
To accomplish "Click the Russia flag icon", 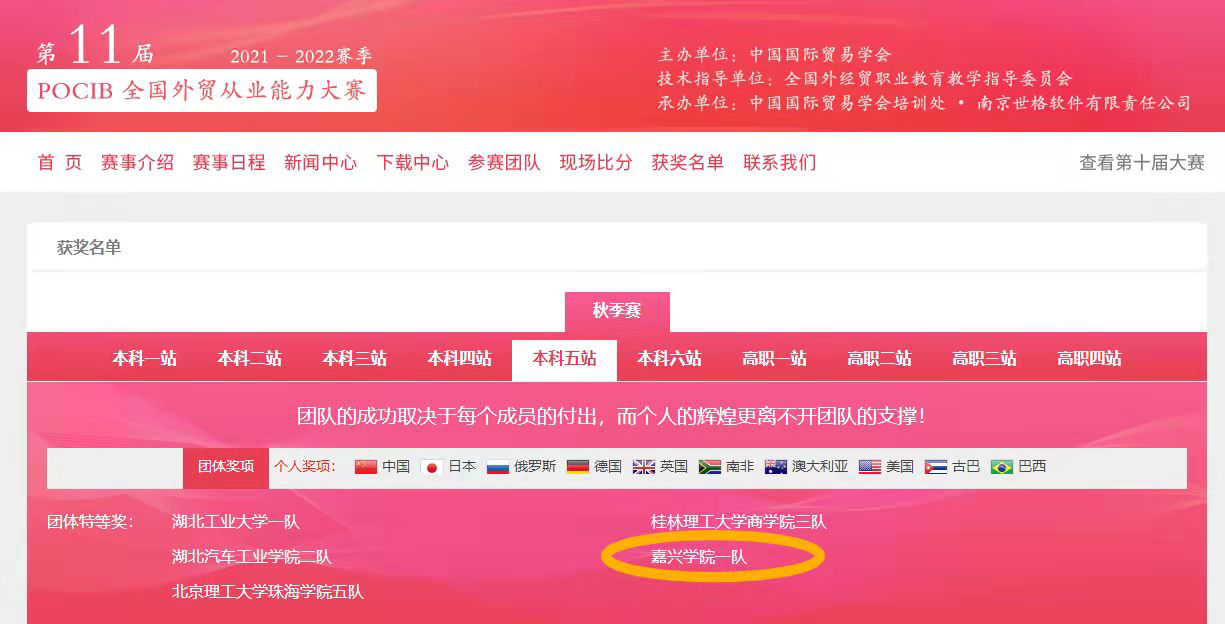I will pyautogui.click(x=498, y=467).
